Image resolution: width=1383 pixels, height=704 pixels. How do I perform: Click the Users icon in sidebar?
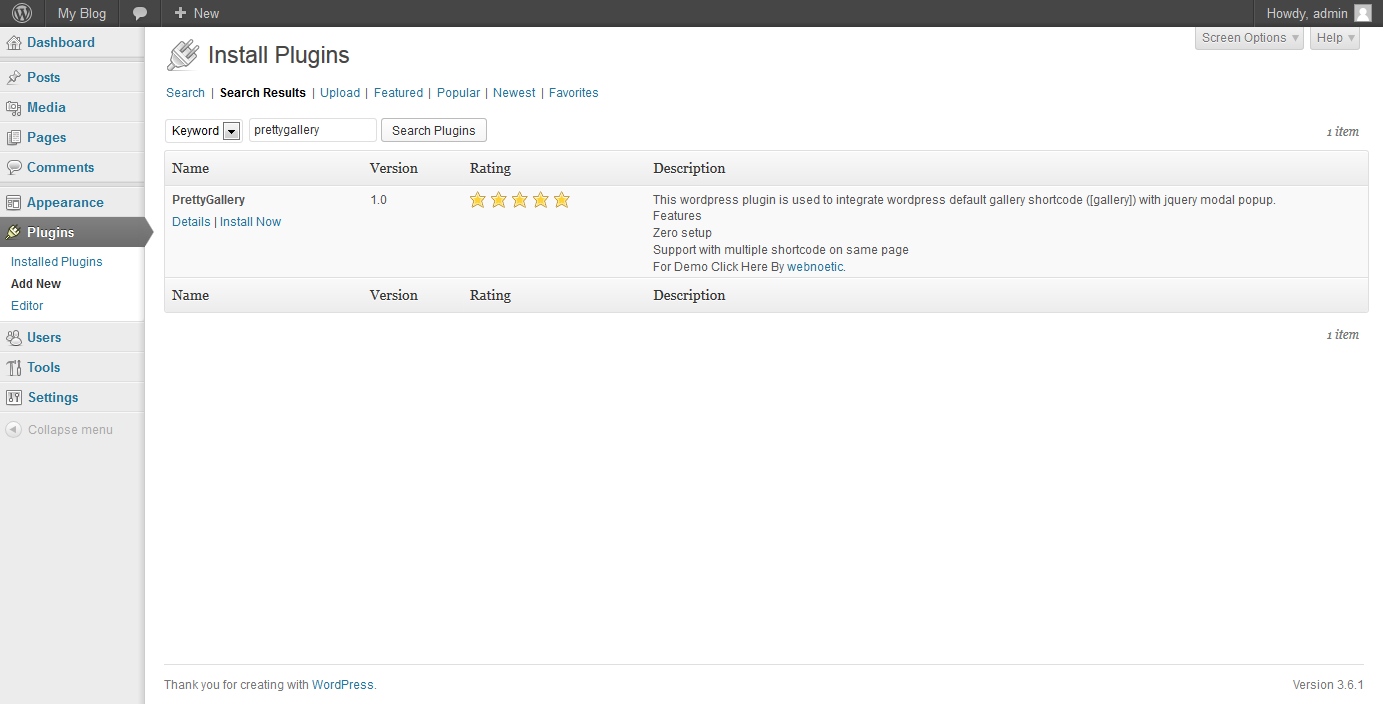point(14,338)
